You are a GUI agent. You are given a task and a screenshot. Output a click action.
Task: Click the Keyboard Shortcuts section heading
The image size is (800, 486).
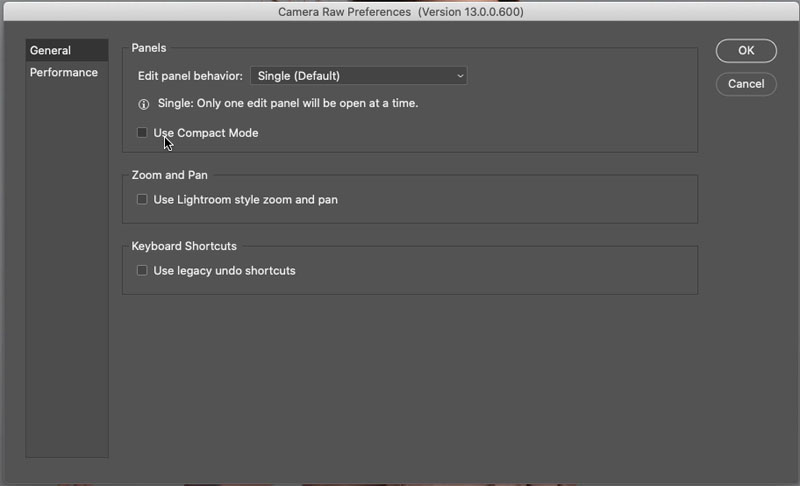(184, 246)
